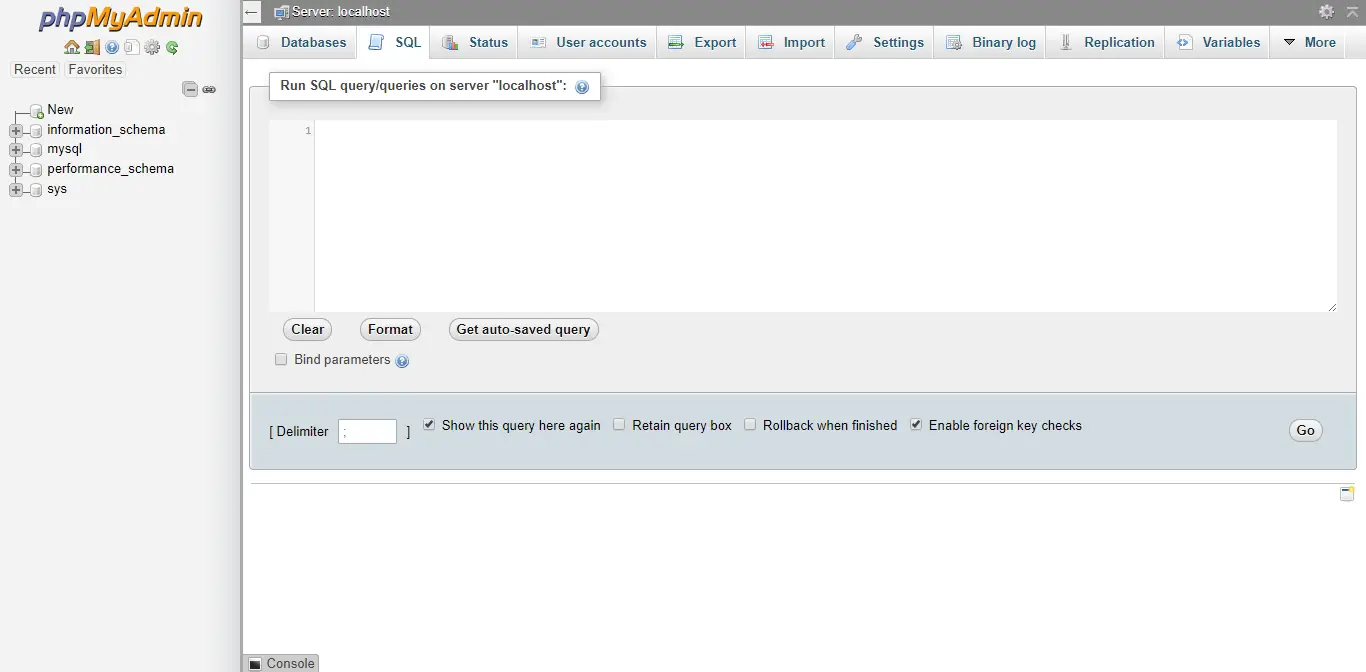
Task: Open the More tab dropdown
Action: (1309, 42)
